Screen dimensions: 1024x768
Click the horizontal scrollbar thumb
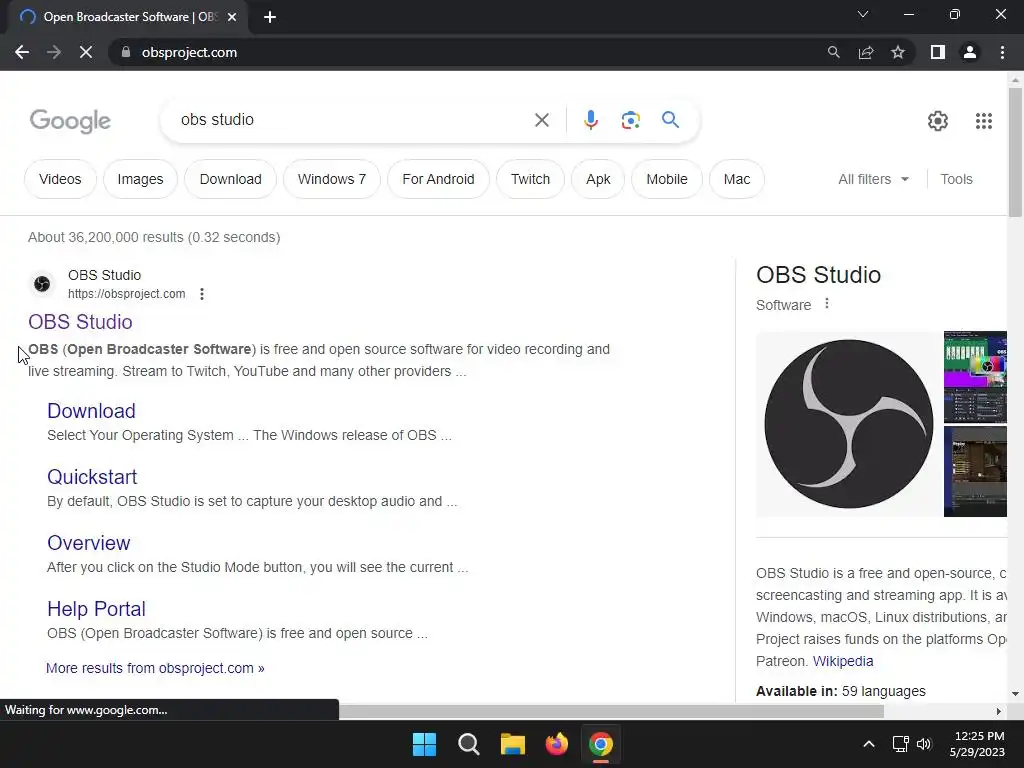coord(611,711)
